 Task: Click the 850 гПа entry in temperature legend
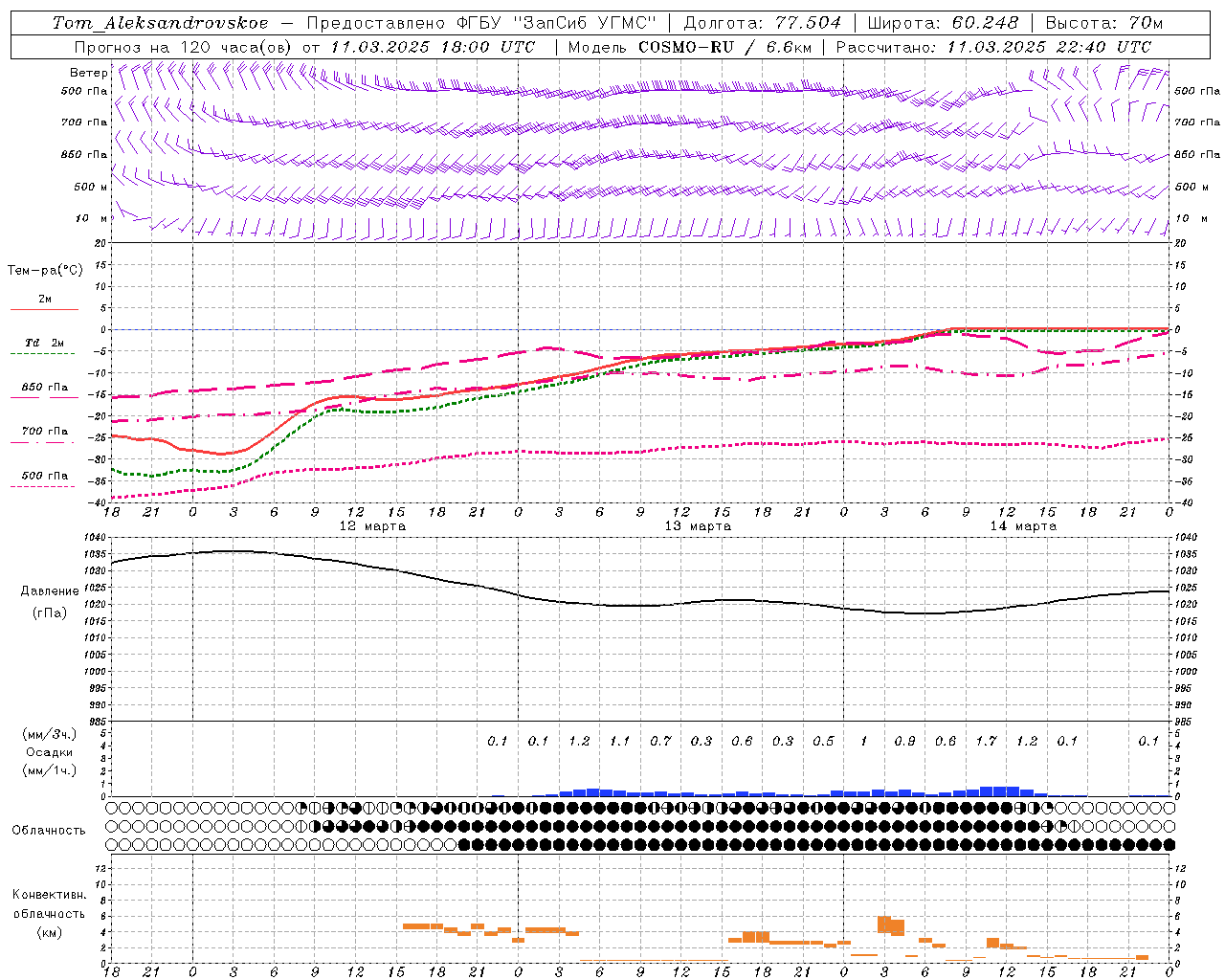[x=45, y=388]
